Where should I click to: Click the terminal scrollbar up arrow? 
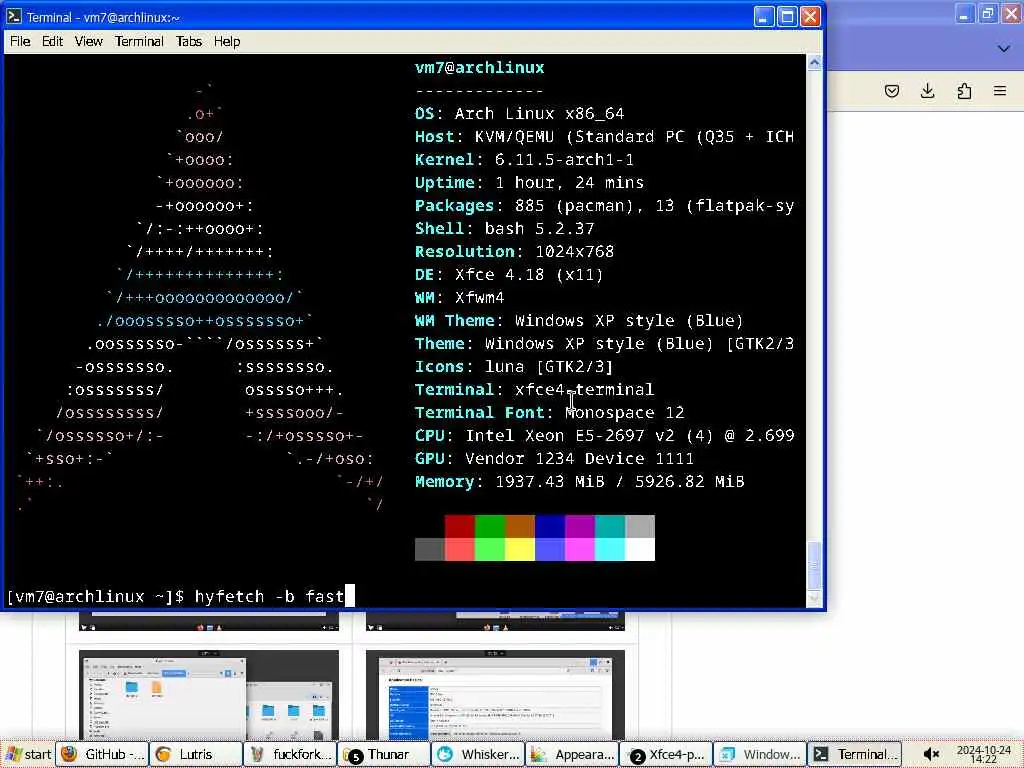coord(814,63)
